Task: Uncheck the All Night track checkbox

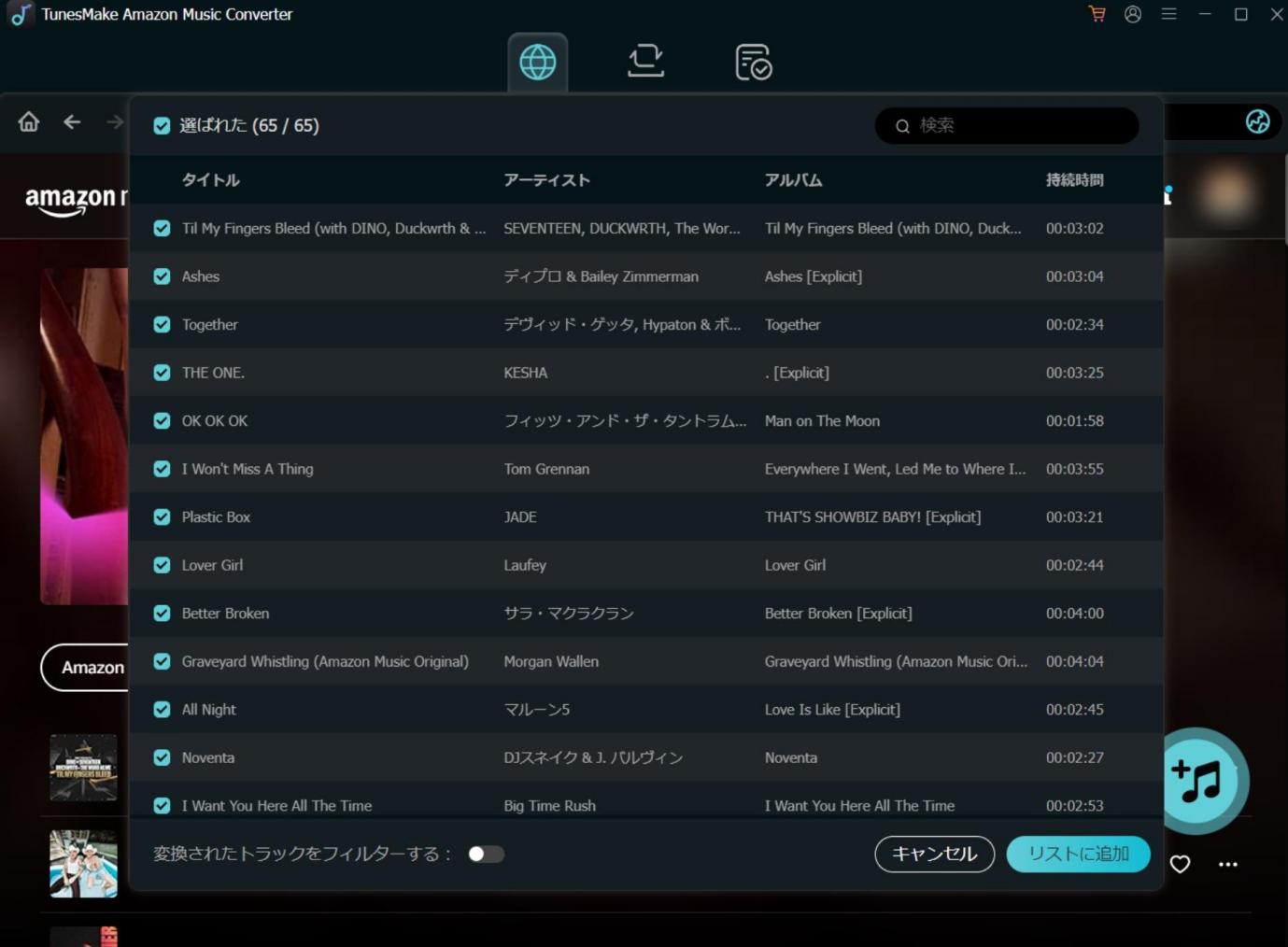Action: pos(162,709)
